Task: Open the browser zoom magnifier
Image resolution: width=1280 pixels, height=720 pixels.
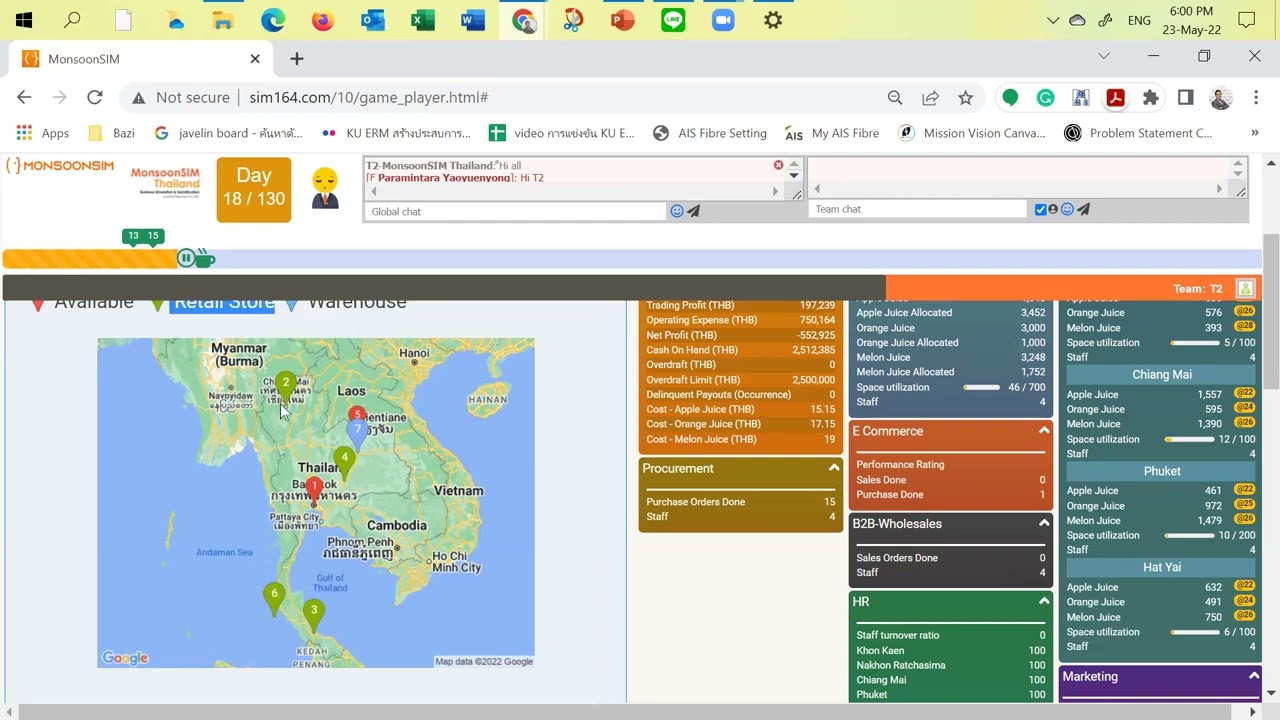Action: 895,97
